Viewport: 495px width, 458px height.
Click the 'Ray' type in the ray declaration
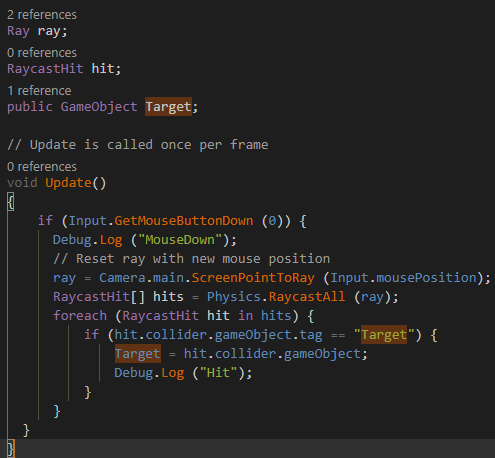tap(18, 31)
